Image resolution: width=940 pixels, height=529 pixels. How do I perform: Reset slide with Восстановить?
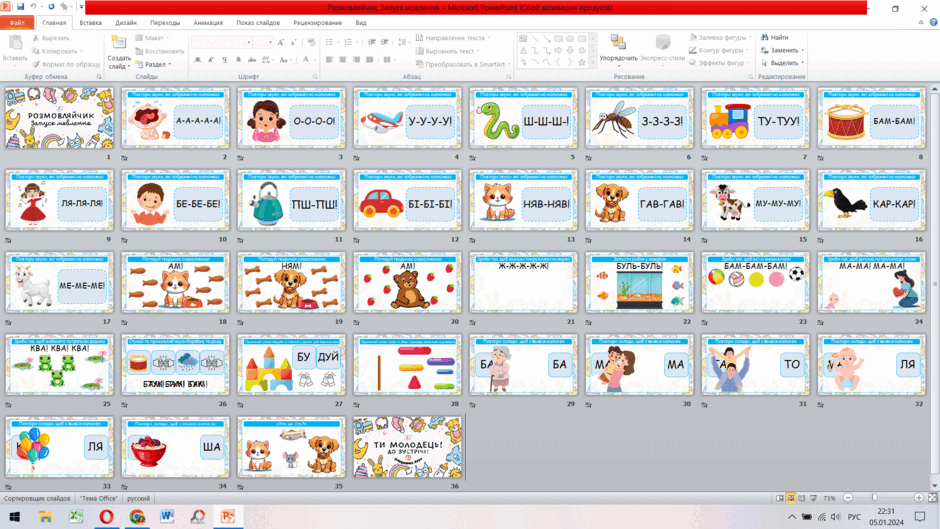[159, 51]
